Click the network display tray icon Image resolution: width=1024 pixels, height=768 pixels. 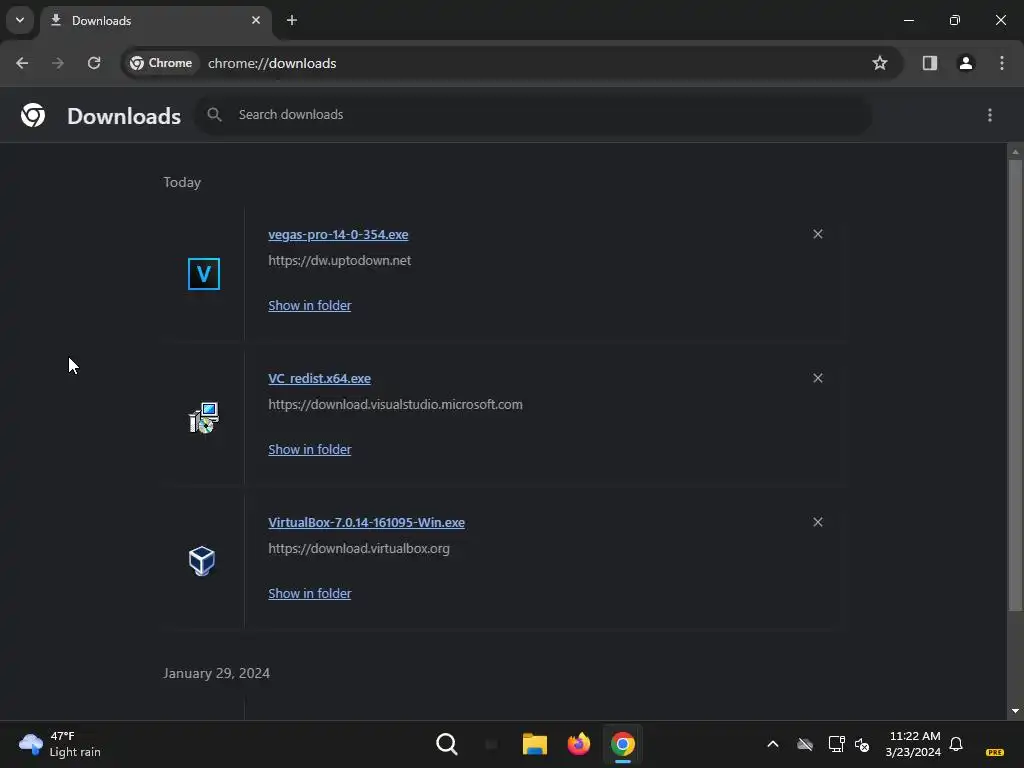[836, 744]
